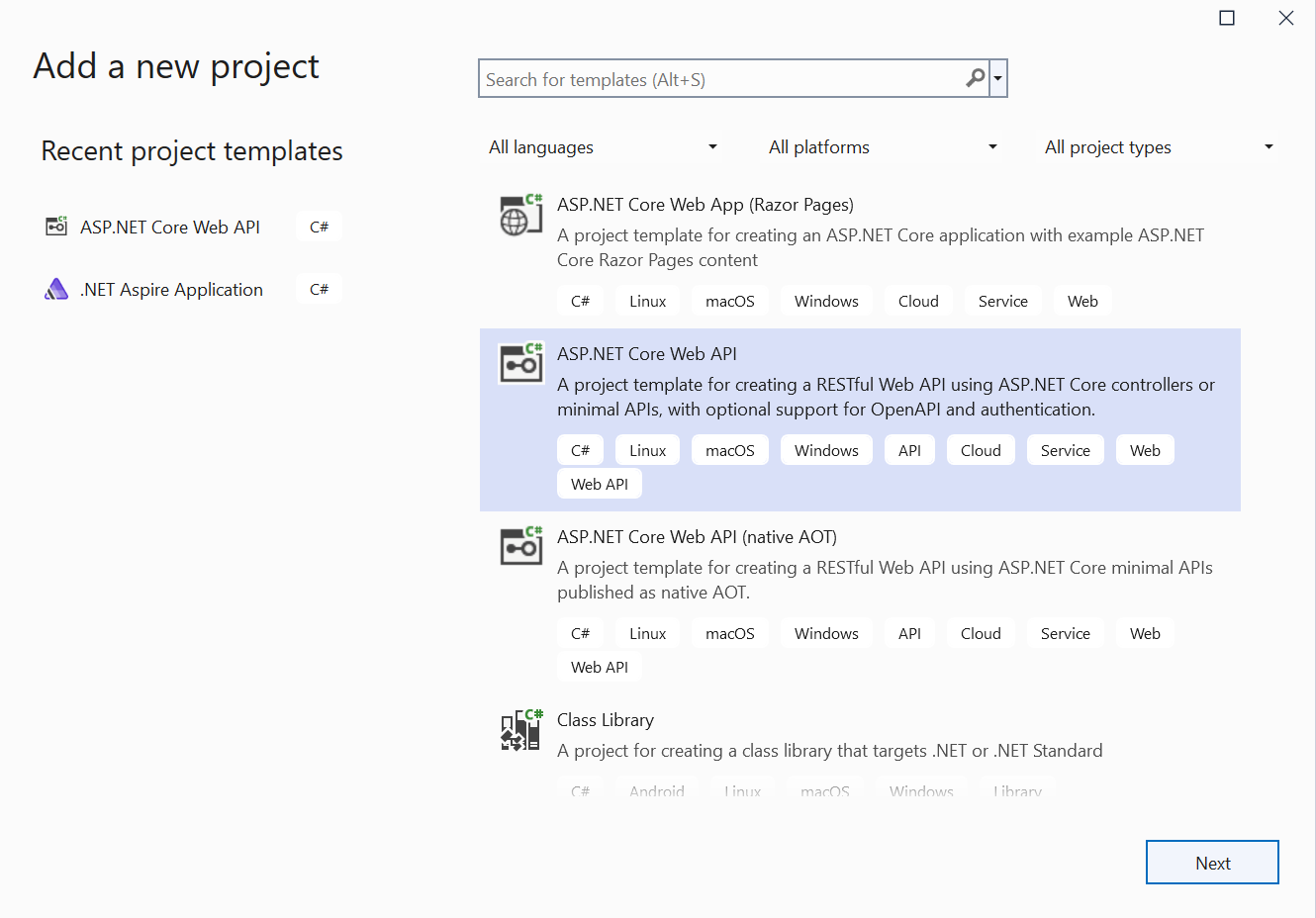Select ASP.NET Core Web App (Razor Pages) template

[705, 205]
